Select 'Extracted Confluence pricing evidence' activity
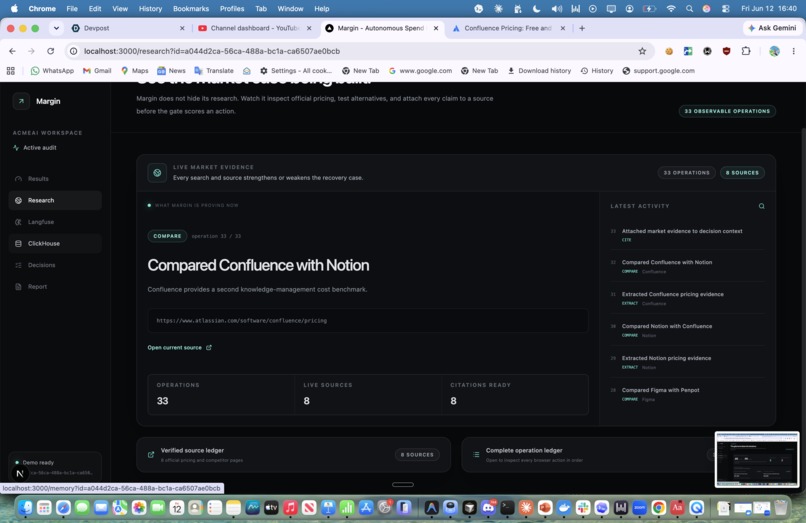This screenshot has height=523, width=806. coord(687,298)
